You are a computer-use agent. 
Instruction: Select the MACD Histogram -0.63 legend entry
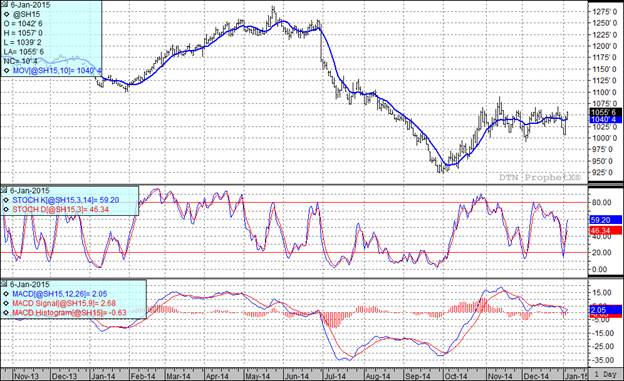(x=69, y=313)
